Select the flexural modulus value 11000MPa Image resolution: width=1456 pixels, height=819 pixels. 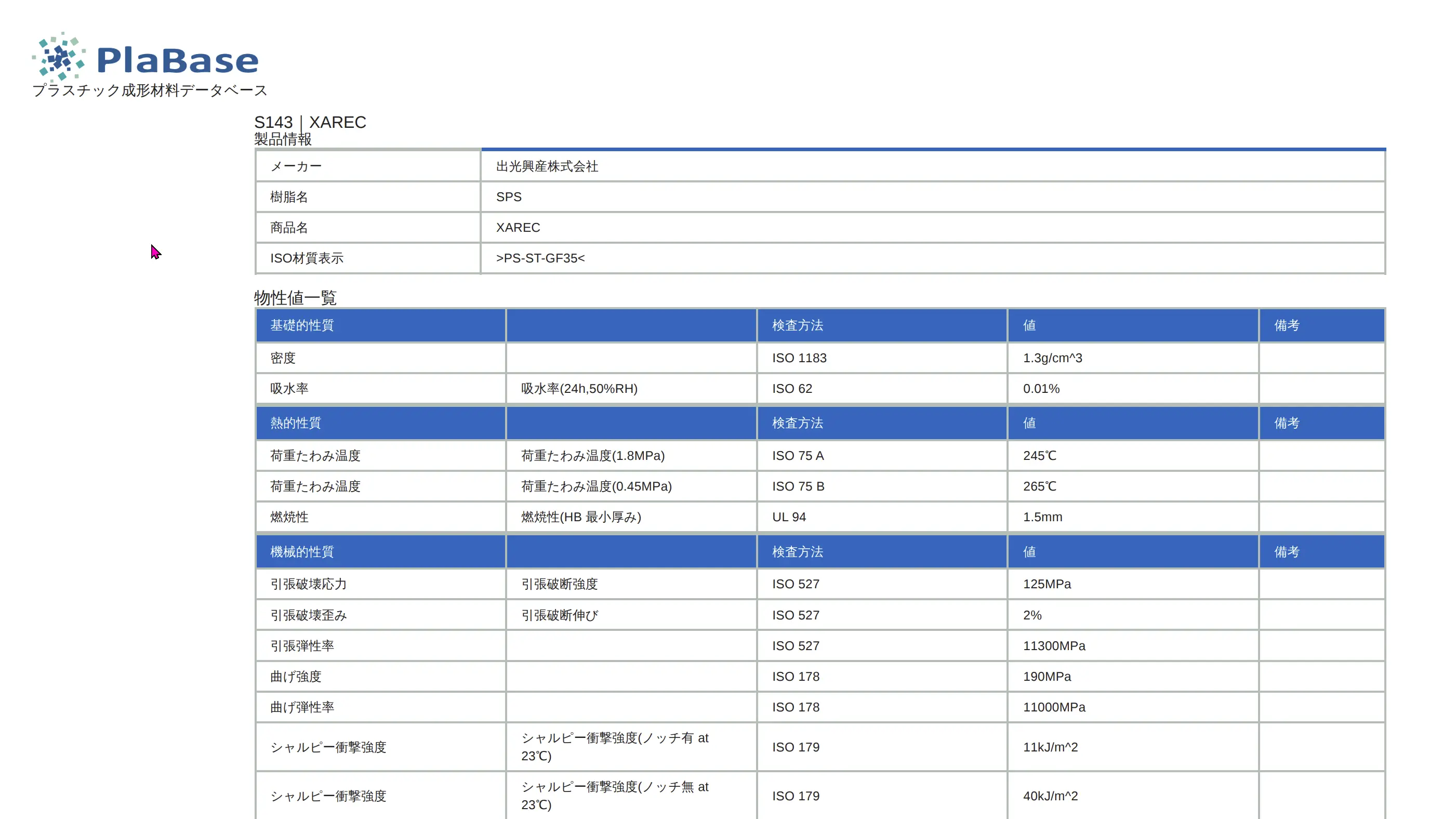(x=1054, y=707)
